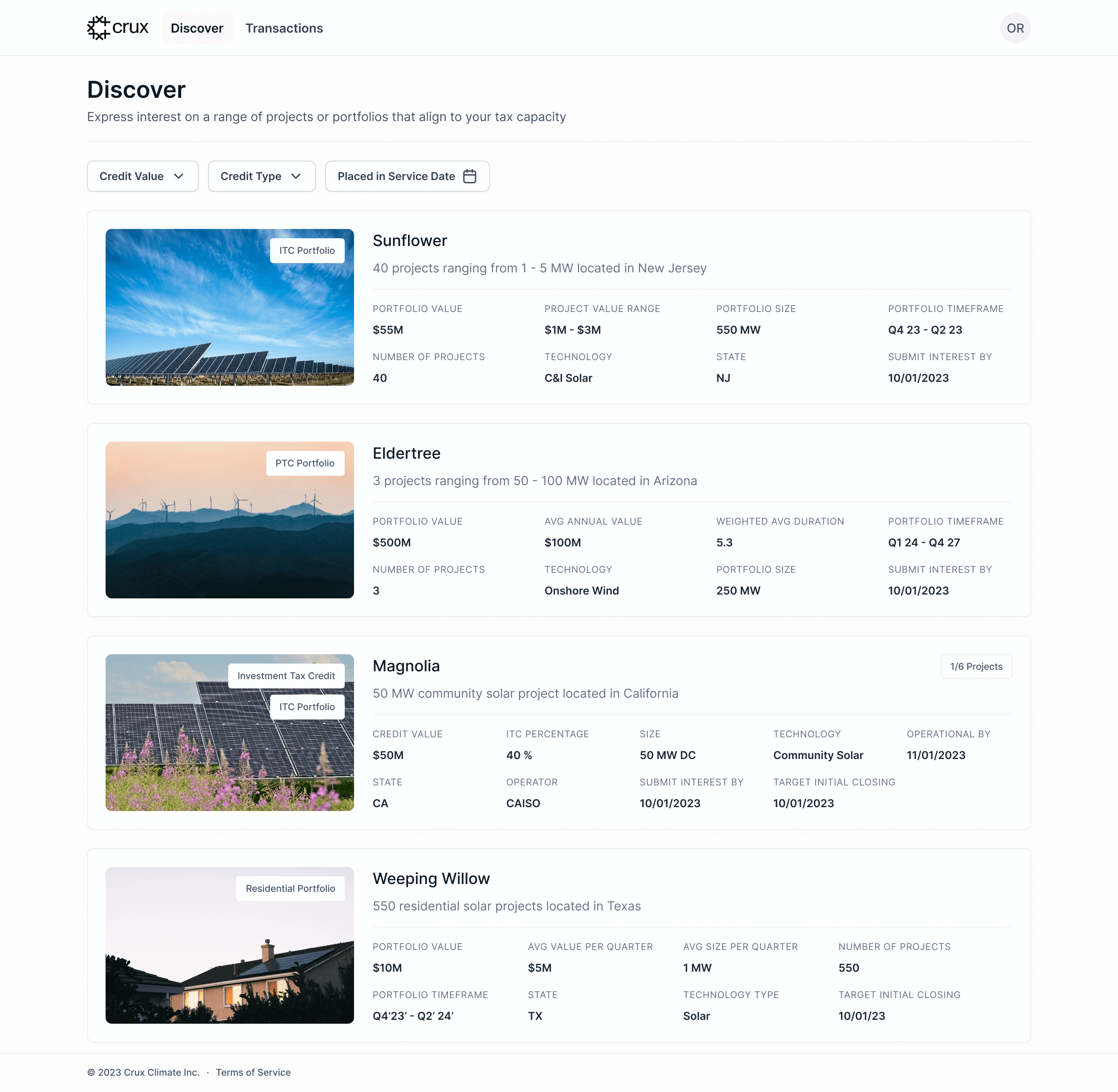The width and height of the screenshot is (1118, 1092).
Task: Click the Credit Value chevron arrow
Action: pos(179,176)
